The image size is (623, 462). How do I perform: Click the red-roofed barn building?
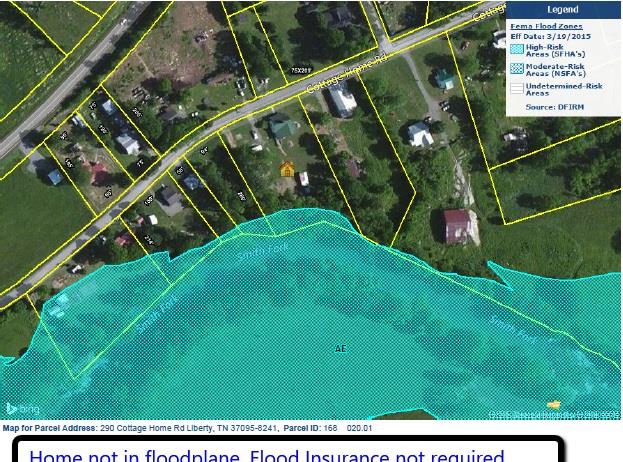point(457,226)
